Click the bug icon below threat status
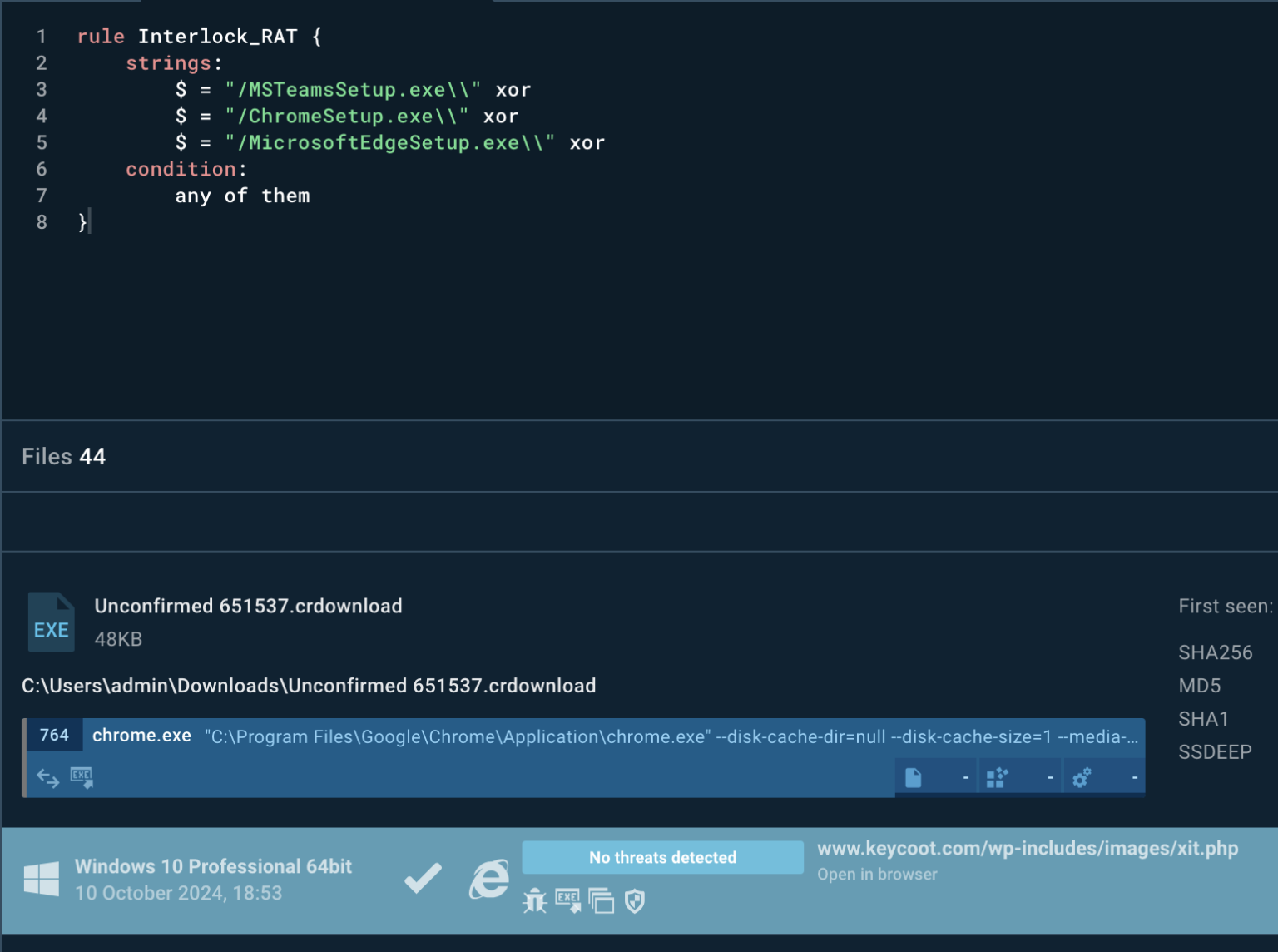The image size is (1278, 952). [534, 900]
